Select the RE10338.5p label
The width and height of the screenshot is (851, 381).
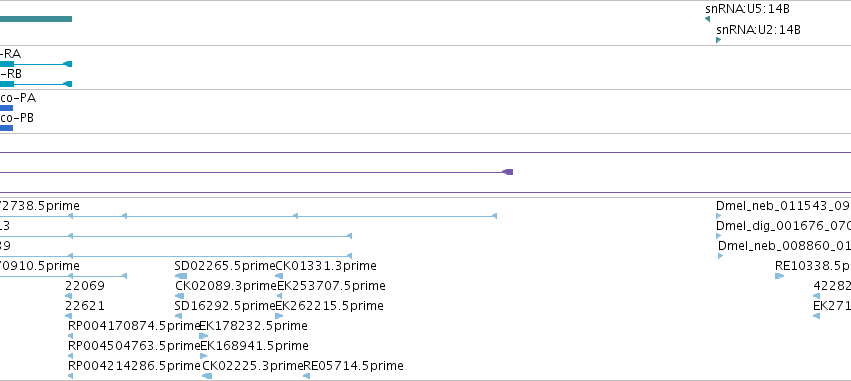pos(813,266)
